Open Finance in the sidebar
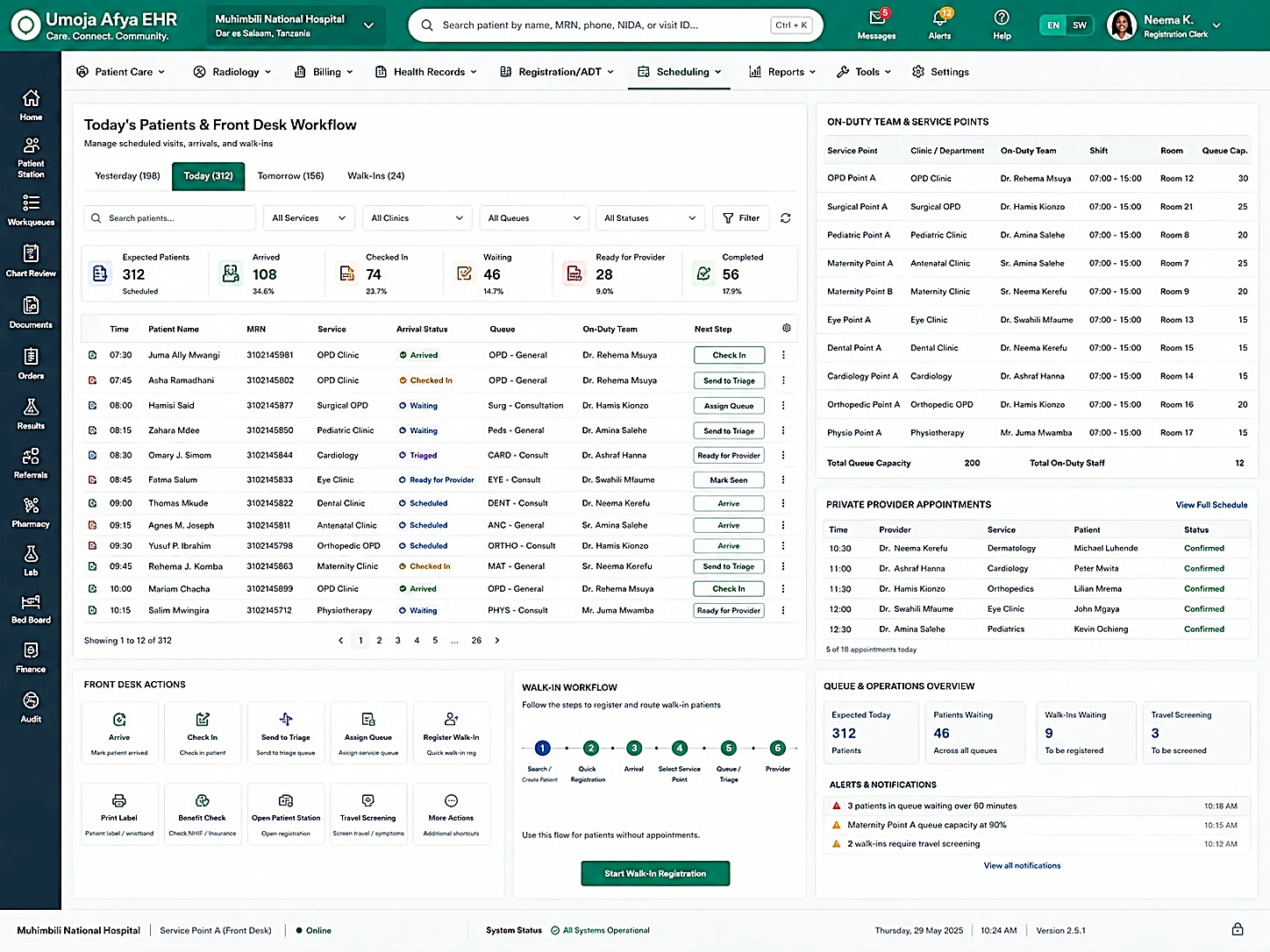Viewport: 1270px width, 952px height. coord(31,657)
